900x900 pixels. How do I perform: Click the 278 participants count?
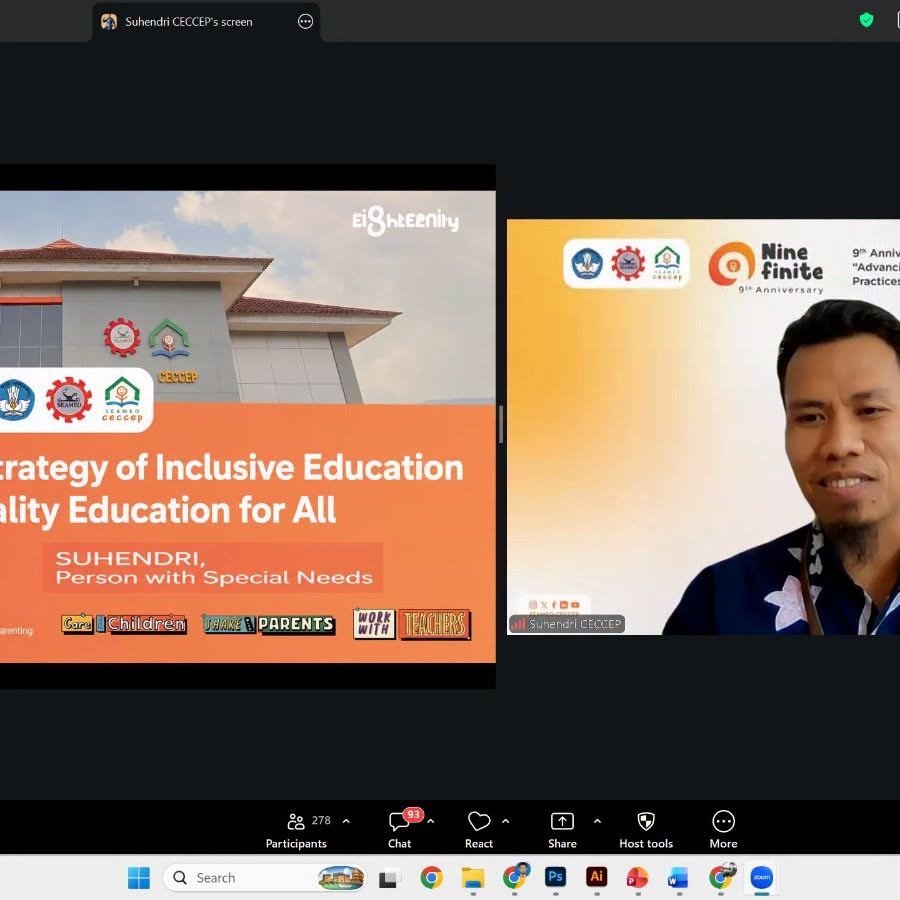pos(321,820)
